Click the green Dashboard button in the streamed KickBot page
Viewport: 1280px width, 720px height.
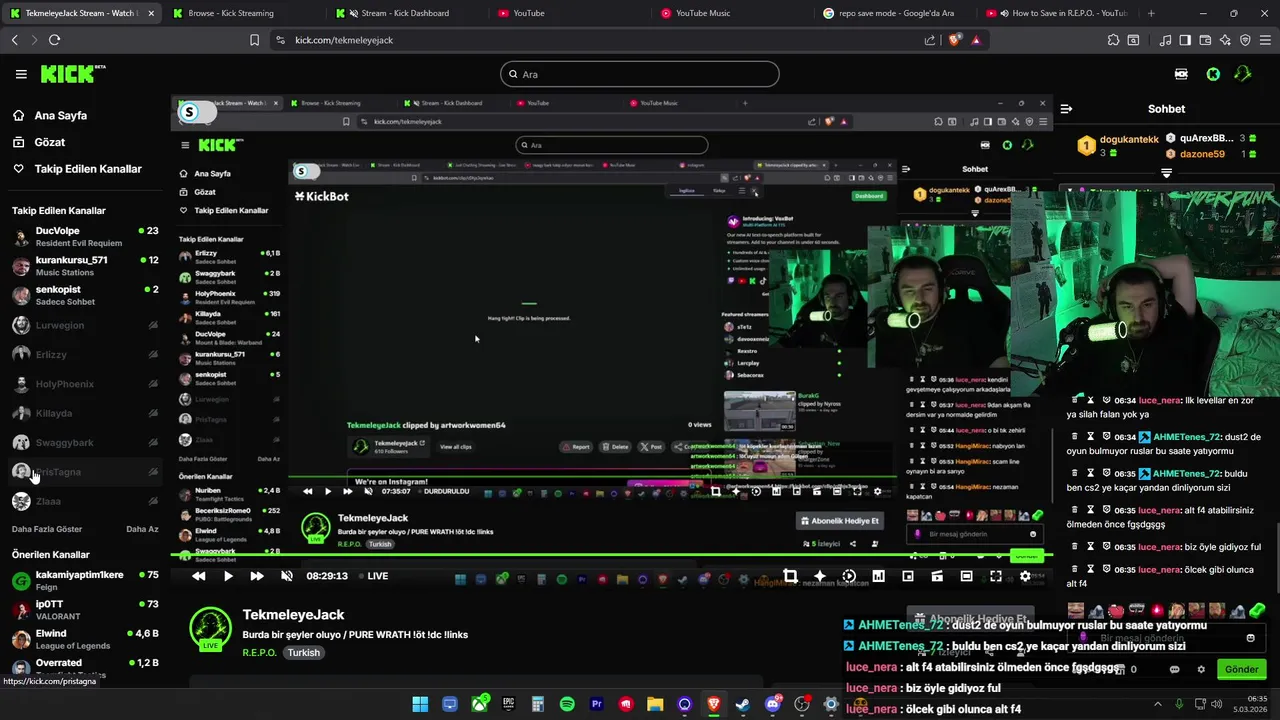tap(869, 196)
